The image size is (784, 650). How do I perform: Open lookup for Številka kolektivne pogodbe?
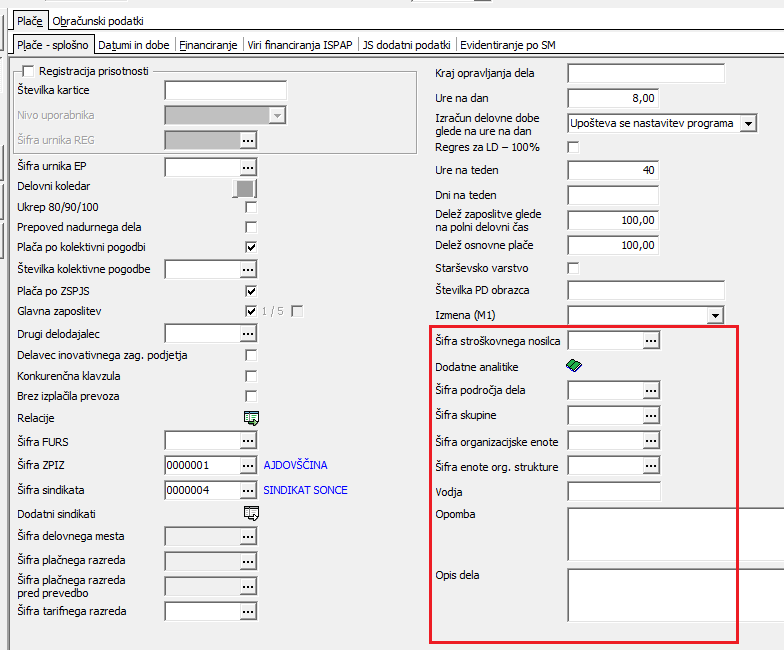click(x=248, y=270)
